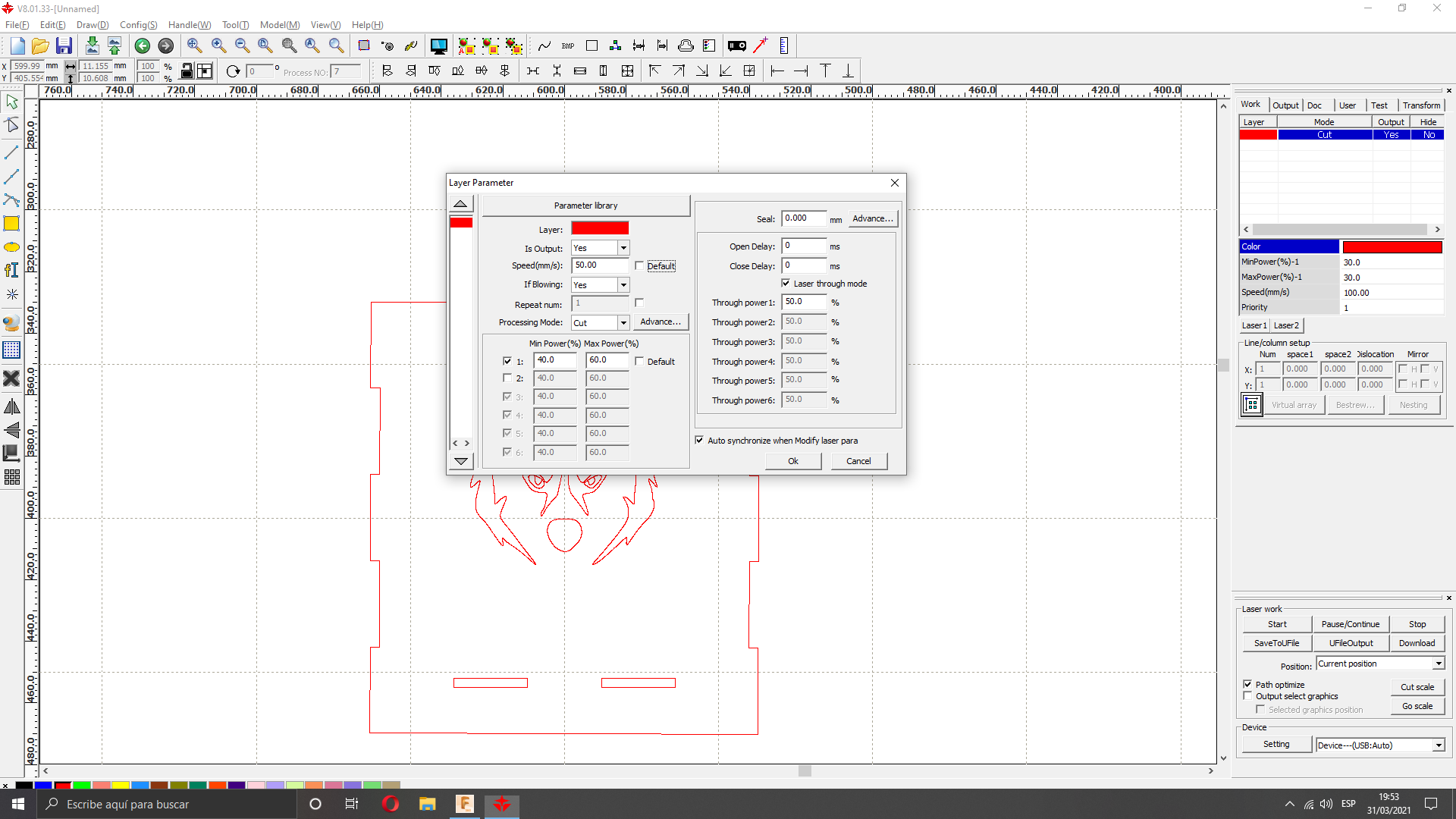Click the New file icon
The width and height of the screenshot is (1456, 819).
click(x=17, y=46)
